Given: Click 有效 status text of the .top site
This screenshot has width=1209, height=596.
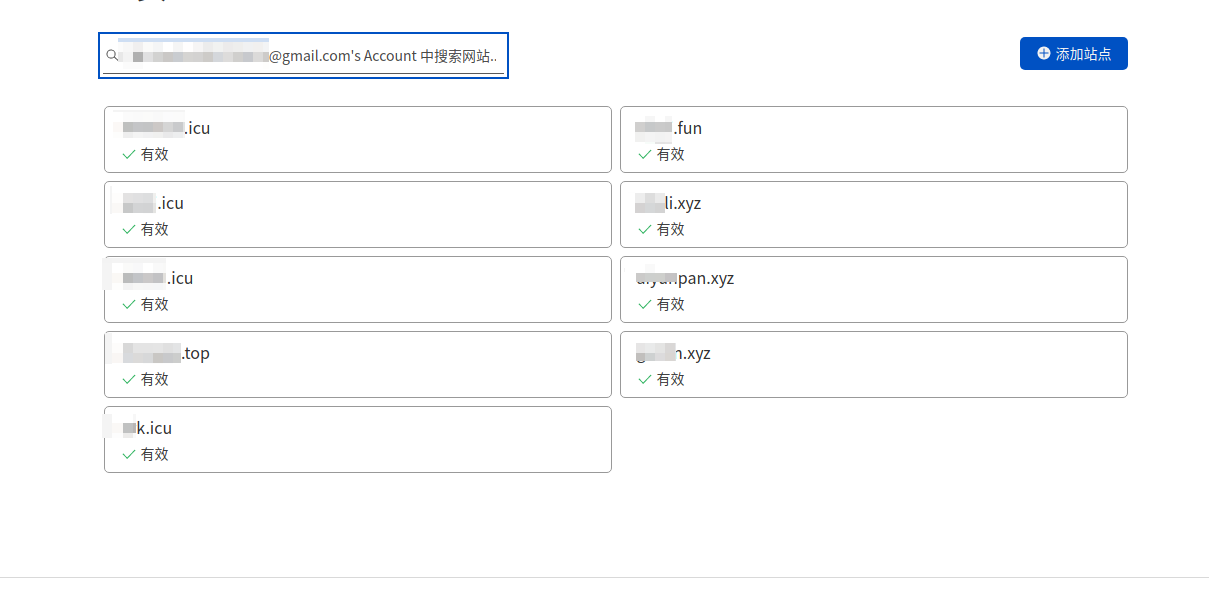Looking at the screenshot, I should click(x=155, y=380).
